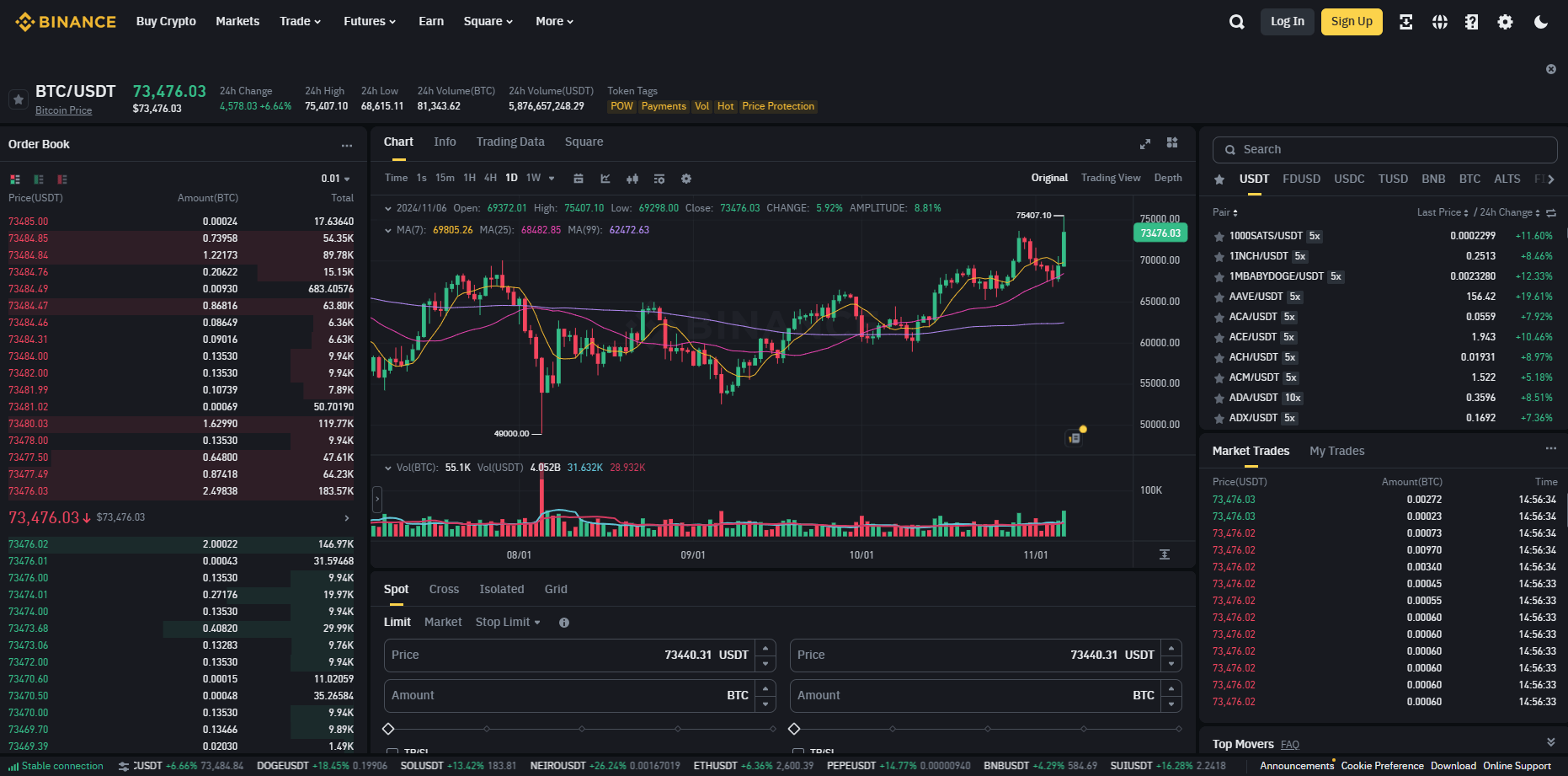Open the Trading Data tab
The height and width of the screenshot is (776, 1568).
[510, 142]
